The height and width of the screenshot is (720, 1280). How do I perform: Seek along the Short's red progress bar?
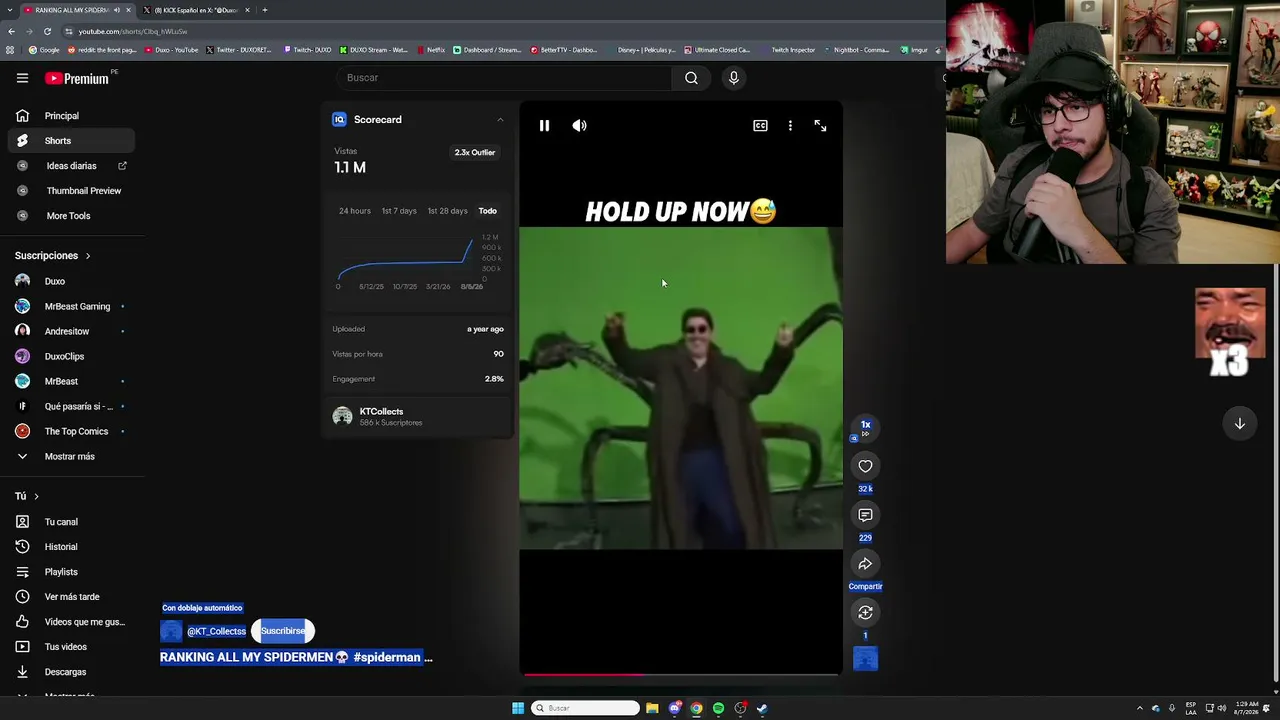(x=681, y=674)
